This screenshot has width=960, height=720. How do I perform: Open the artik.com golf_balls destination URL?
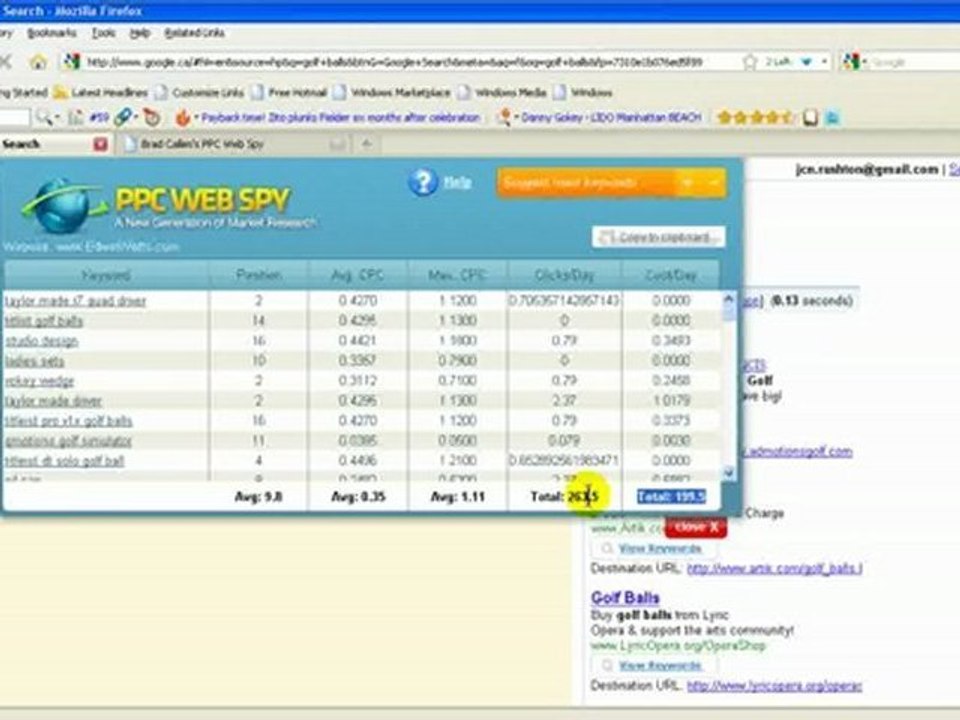(x=774, y=568)
